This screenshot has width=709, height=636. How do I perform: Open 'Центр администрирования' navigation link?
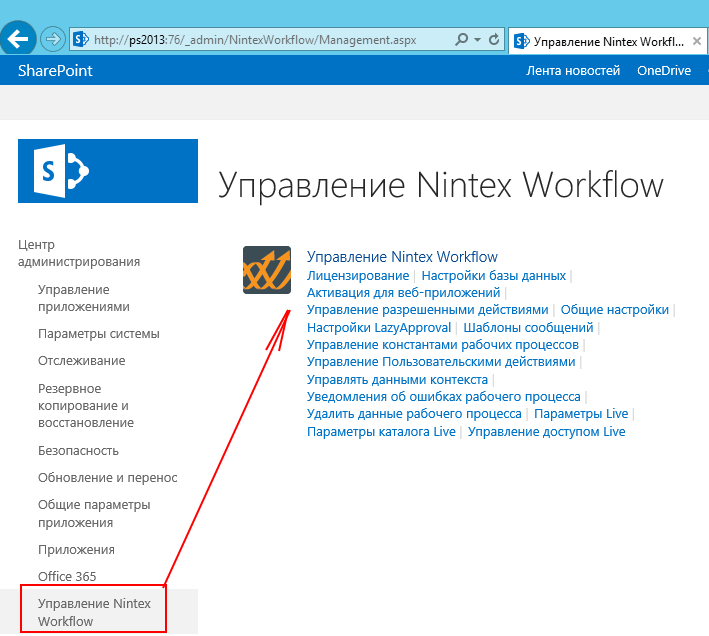point(79,253)
